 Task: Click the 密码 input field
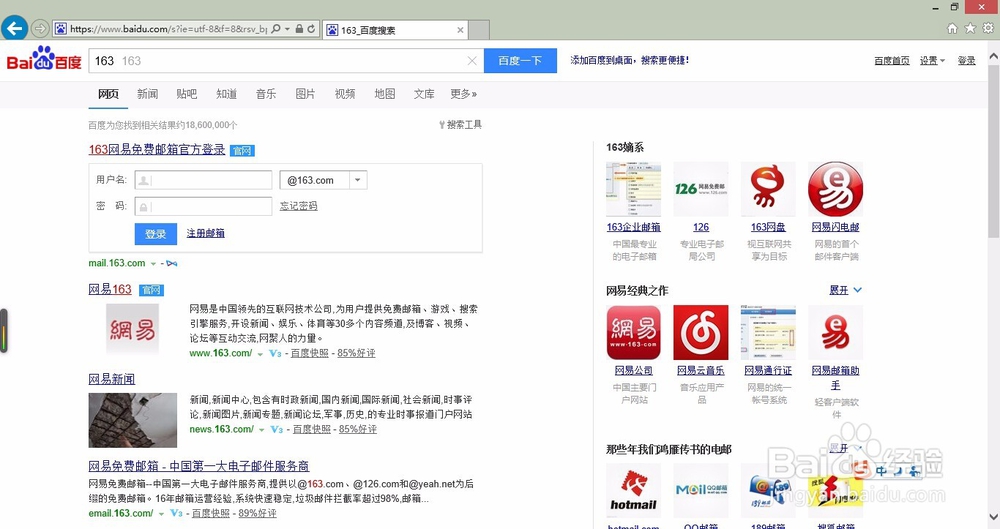coord(203,206)
